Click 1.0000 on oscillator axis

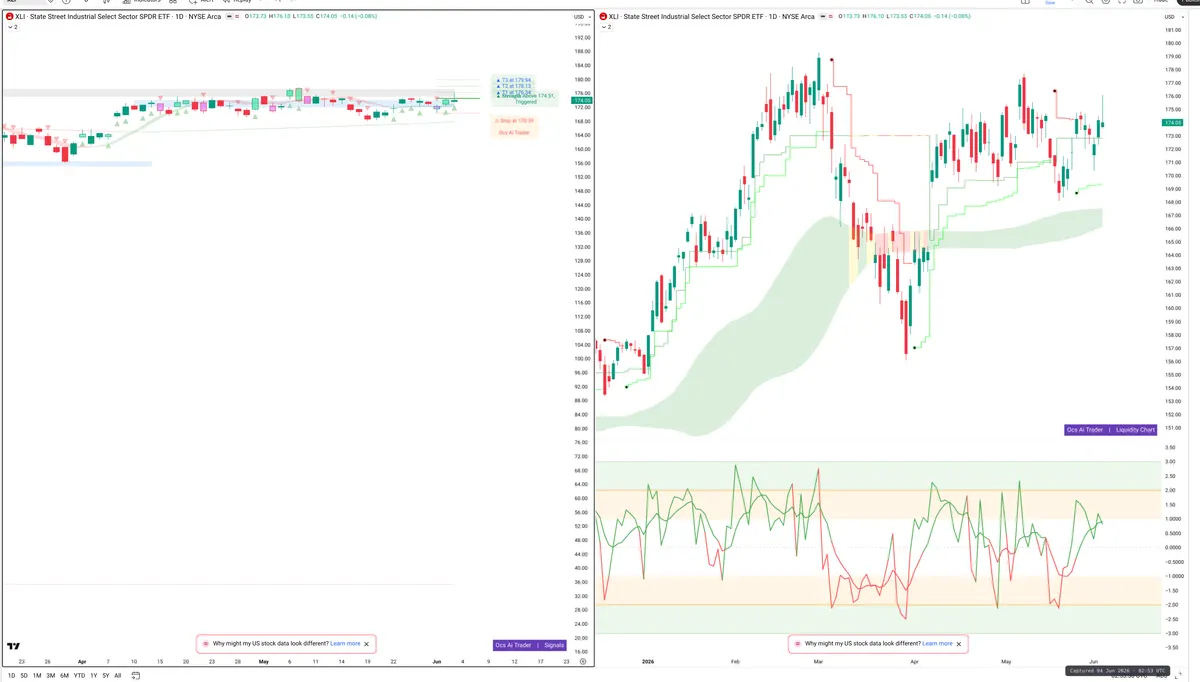coord(1171,518)
